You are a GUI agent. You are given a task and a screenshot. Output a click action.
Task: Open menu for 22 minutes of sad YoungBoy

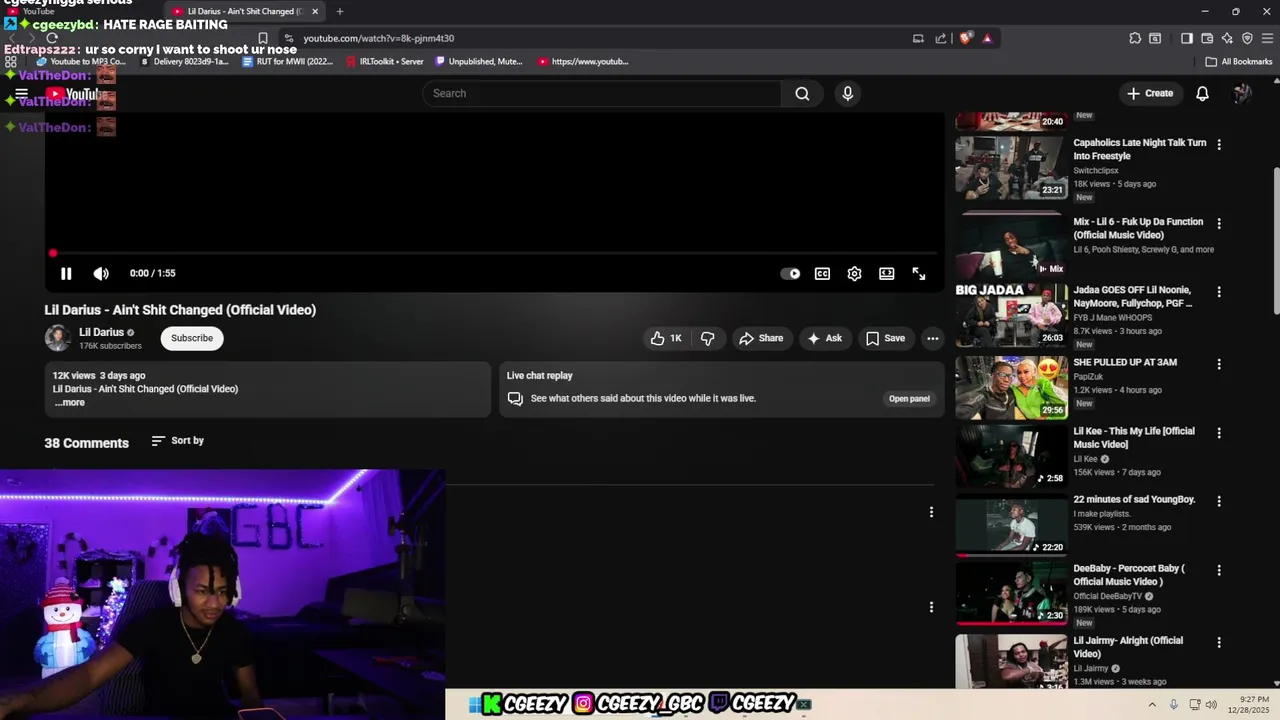pyautogui.click(x=1218, y=500)
